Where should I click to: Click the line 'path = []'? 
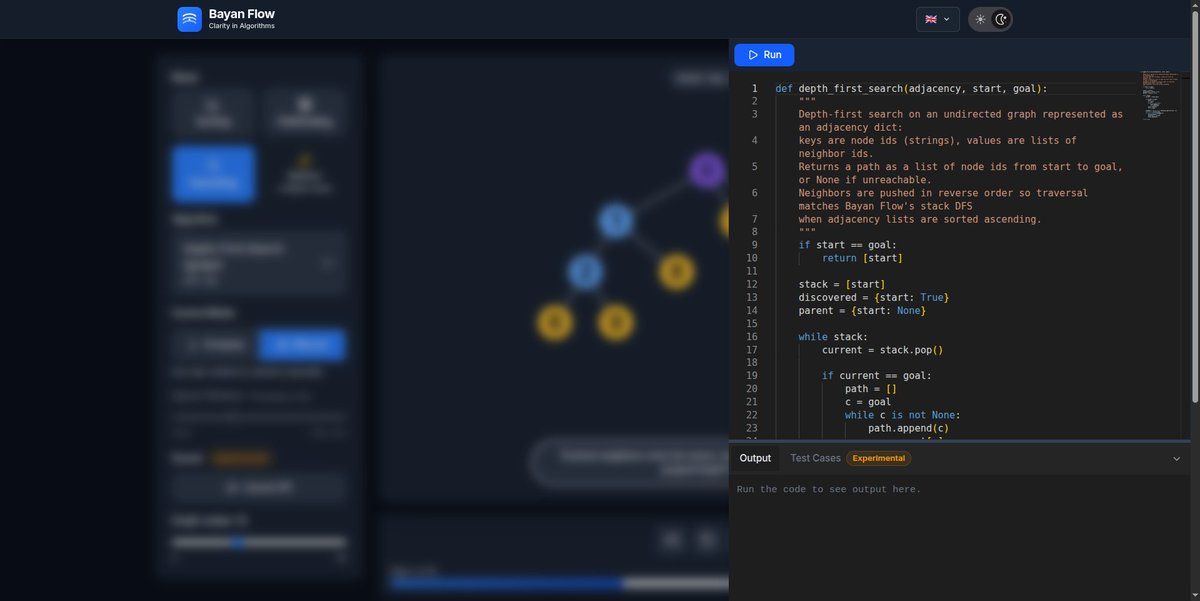(871, 388)
